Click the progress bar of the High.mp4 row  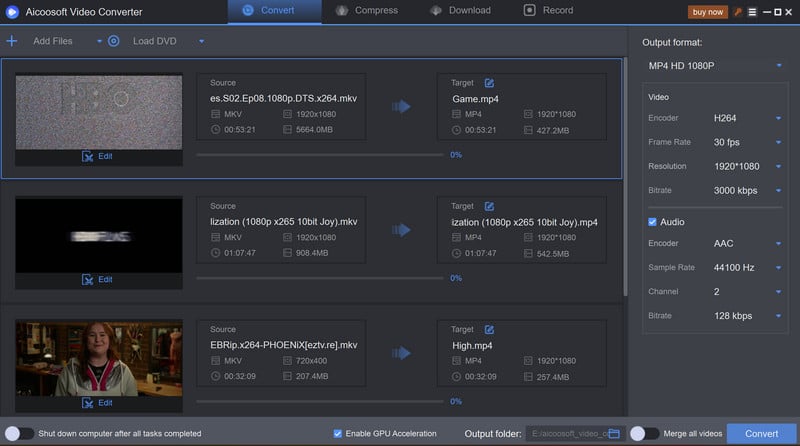point(320,402)
